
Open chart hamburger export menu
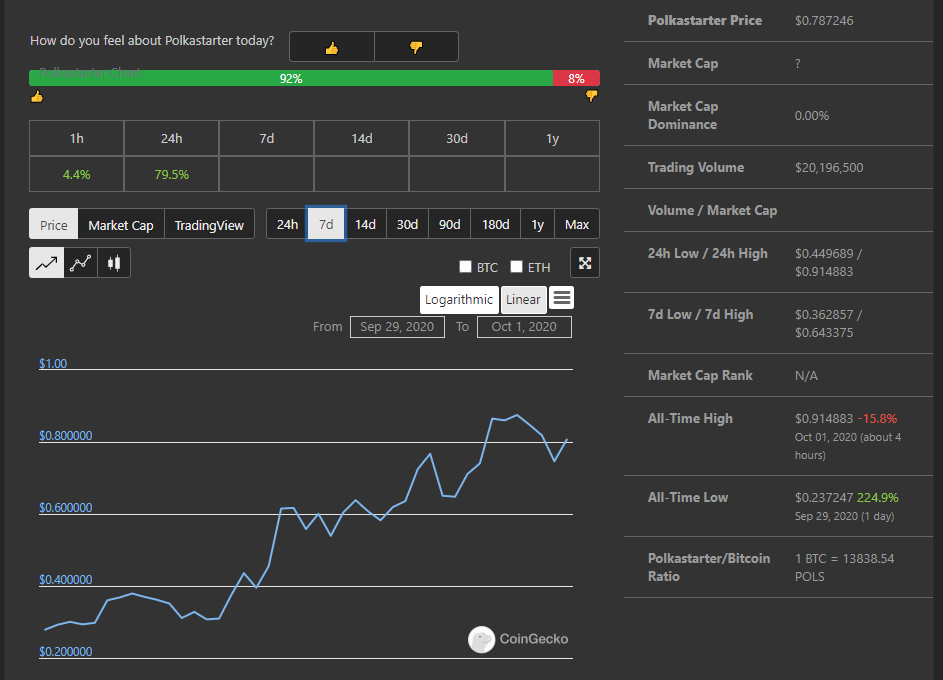pos(562,298)
